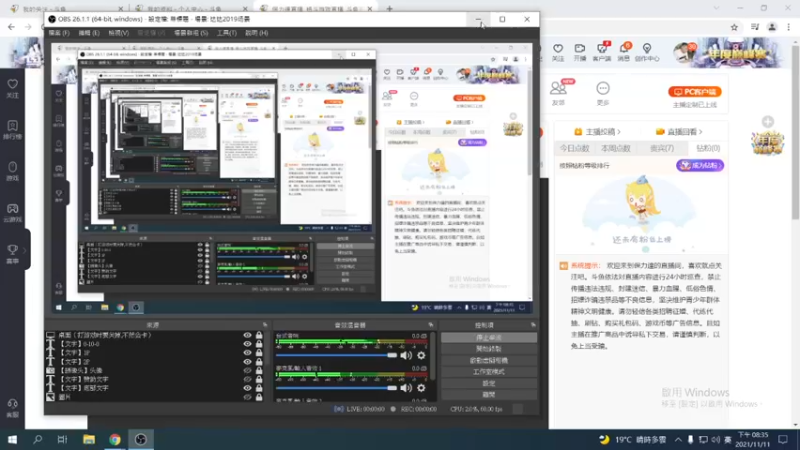Unlock the 【文字】2P source lock icon

click(259, 361)
